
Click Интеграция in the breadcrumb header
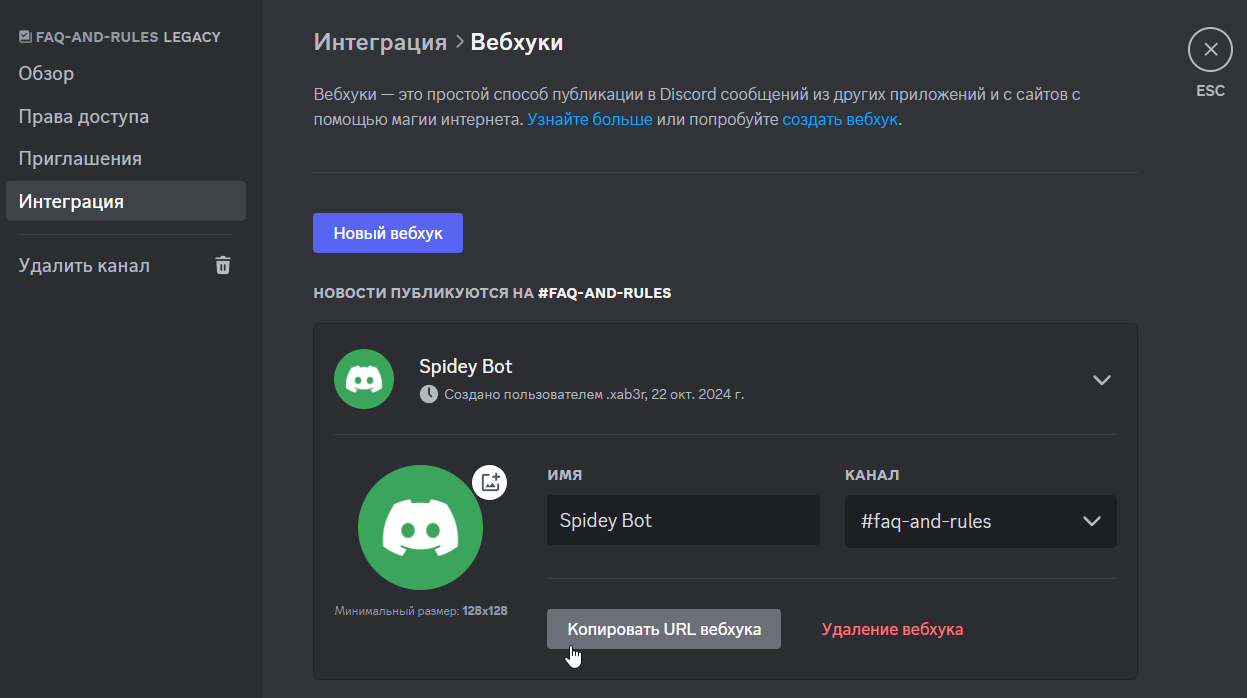click(380, 42)
